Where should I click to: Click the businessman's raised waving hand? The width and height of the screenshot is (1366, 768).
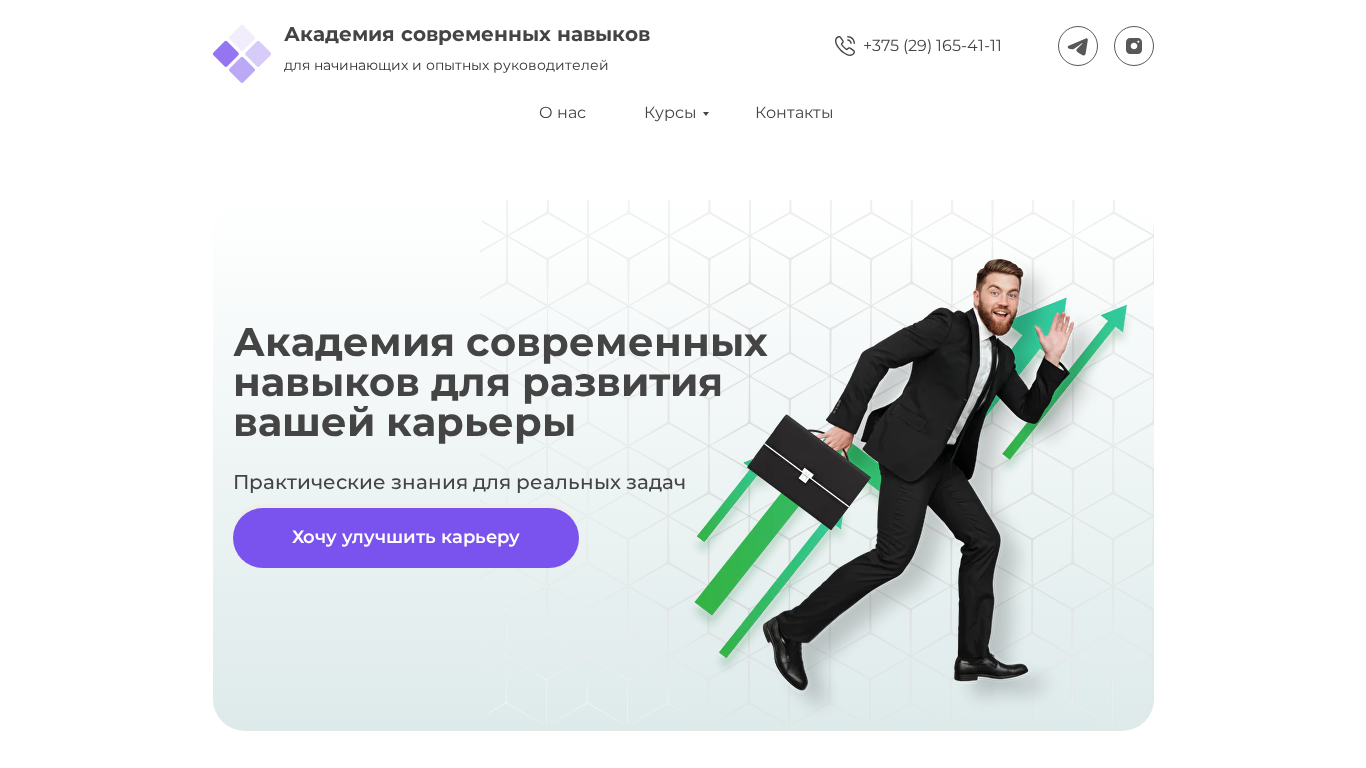pyautogui.click(x=1054, y=335)
